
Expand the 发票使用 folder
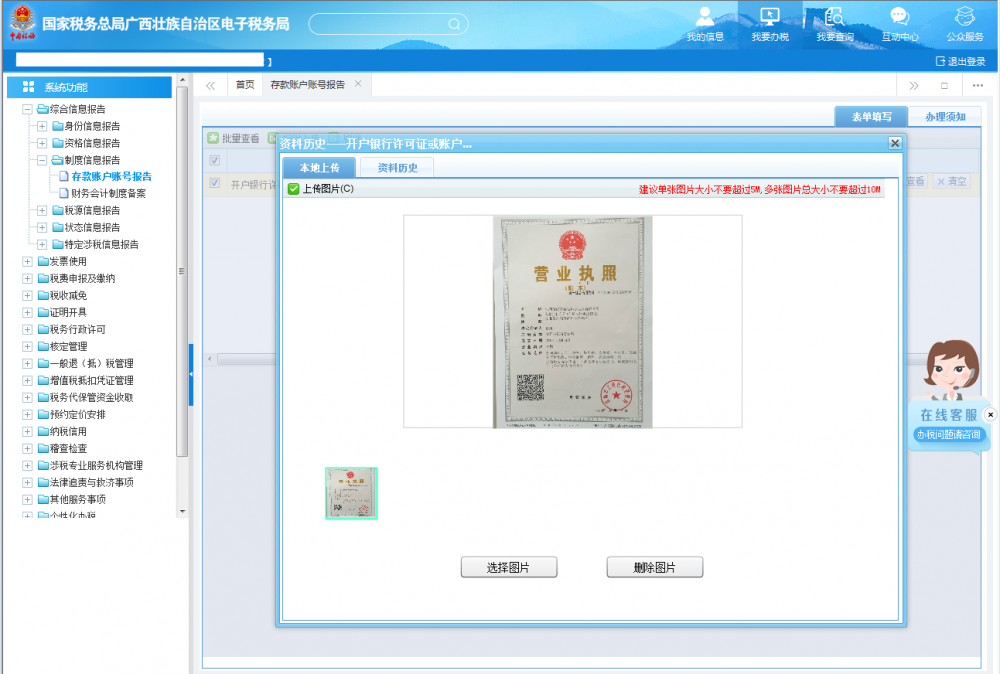(27, 261)
